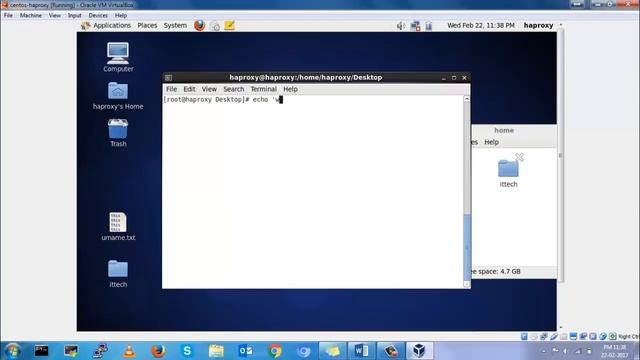Open file explorer from Windows taskbar
The width and height of the screenshot is (640, 360).
click(x=216, y=351)
